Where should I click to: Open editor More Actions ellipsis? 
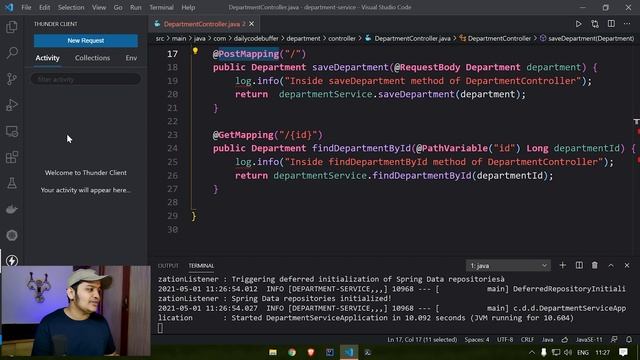pos(627,24)
